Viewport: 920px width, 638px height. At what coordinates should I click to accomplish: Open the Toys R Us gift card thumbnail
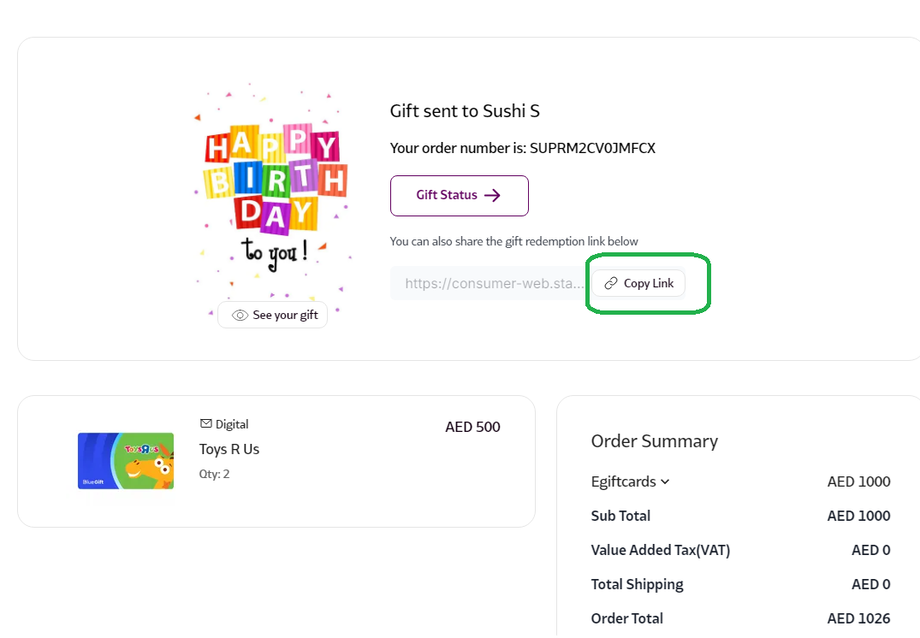click(x=126, y=461)
